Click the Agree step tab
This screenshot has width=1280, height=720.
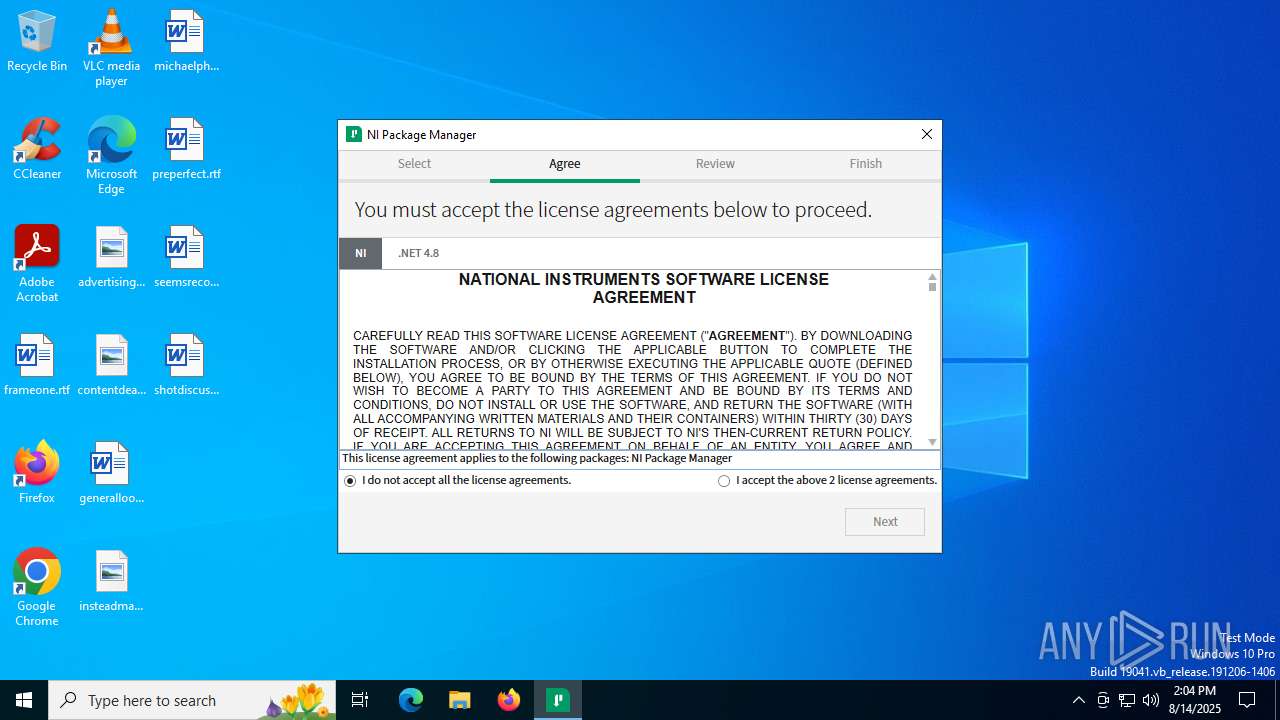[565, 164]
